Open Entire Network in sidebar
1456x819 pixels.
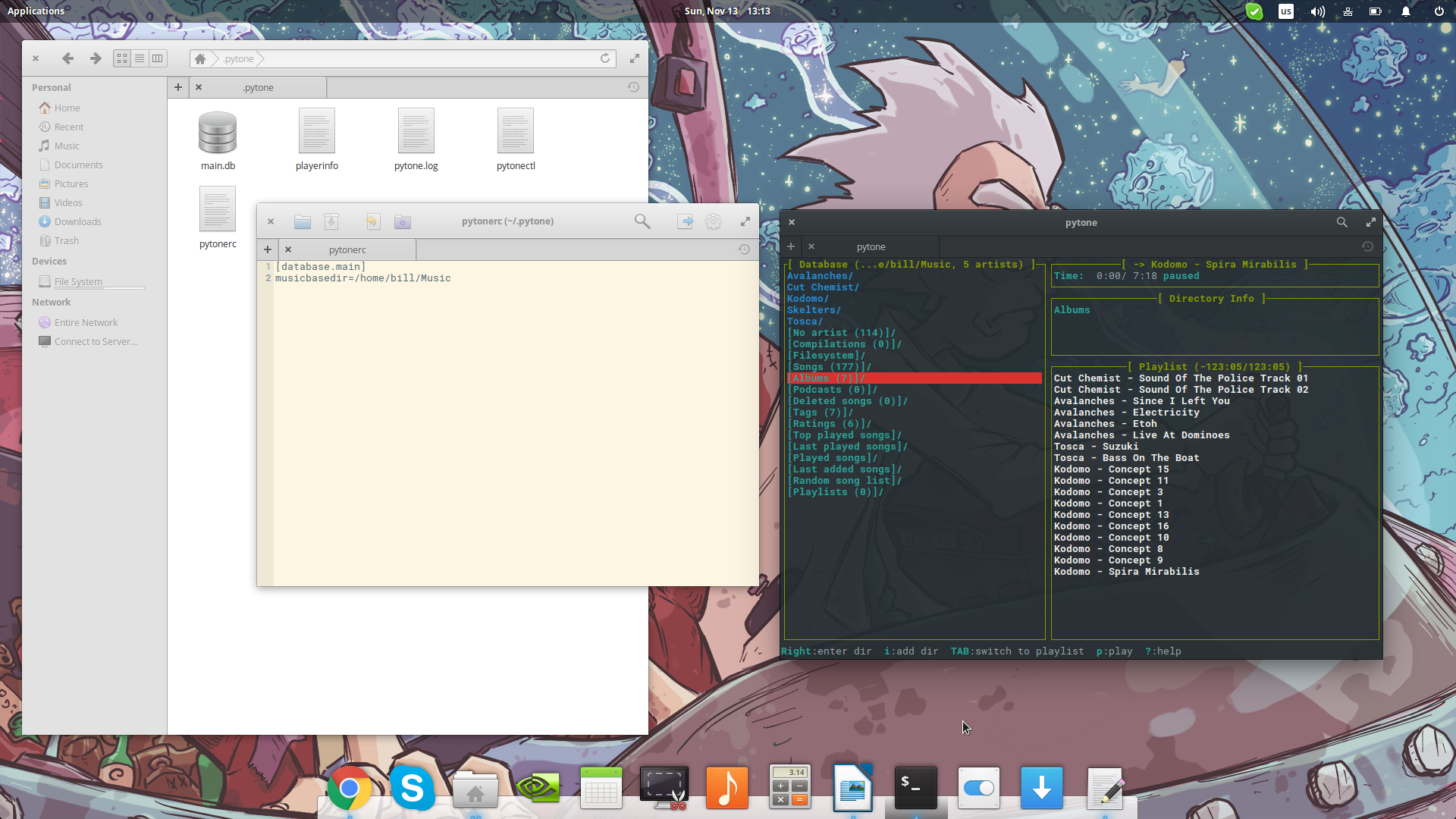click(86, 322)
